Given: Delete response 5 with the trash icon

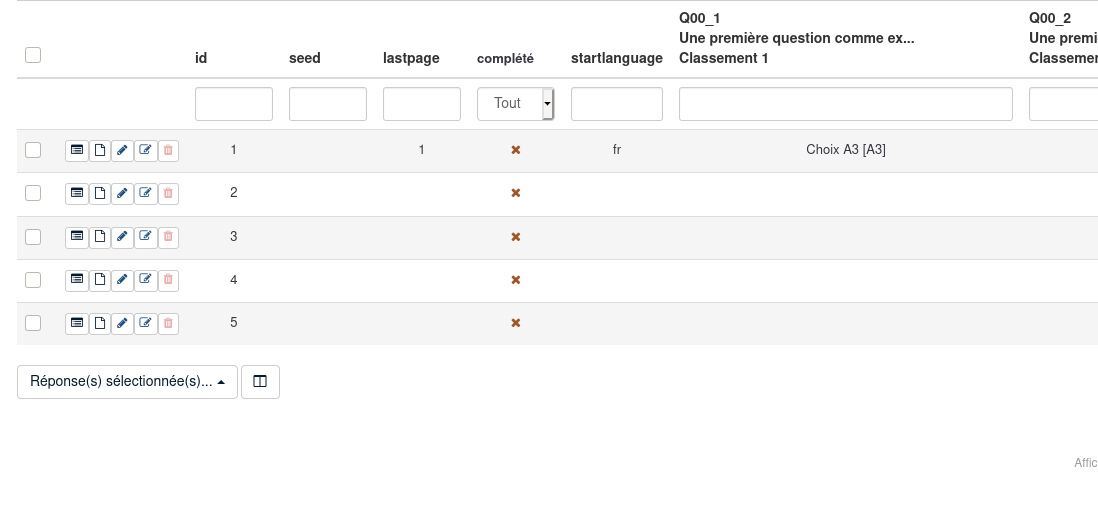Looking at the screenshot, I should [x=168, y=323].
